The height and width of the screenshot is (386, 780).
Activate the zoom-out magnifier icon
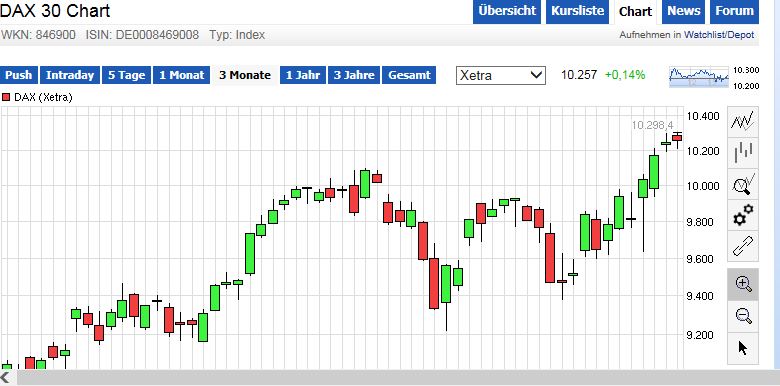(743, 315)
